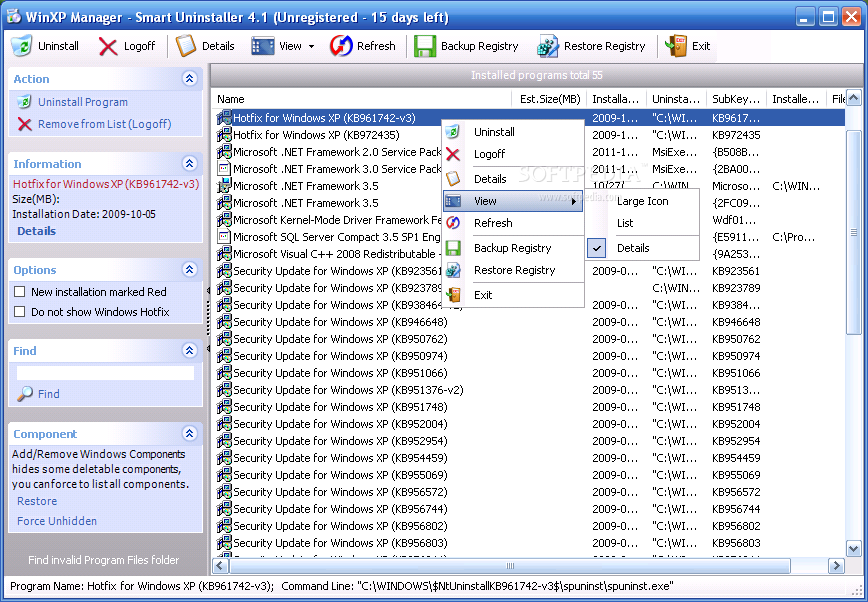Click the Backup Registry icon in context menu
This screenshot has width=868, height=602.
tap(453, 248)
